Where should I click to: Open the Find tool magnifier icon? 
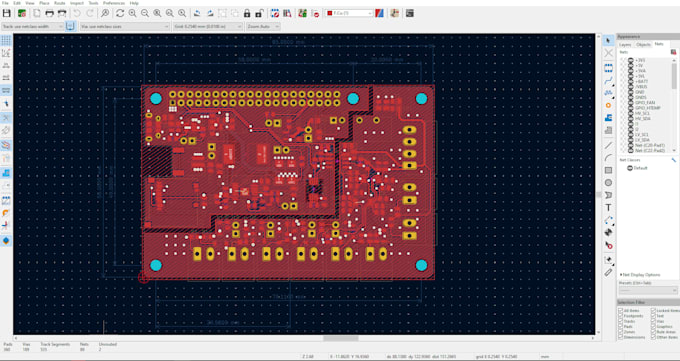(x=105, y=13)
